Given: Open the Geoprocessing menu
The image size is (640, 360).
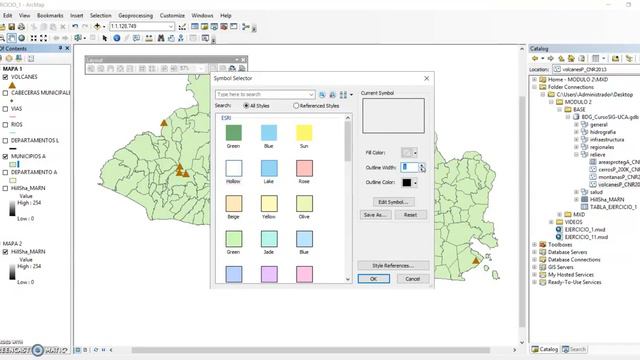Looking at the screenshot, I should (x=136, y=16).
